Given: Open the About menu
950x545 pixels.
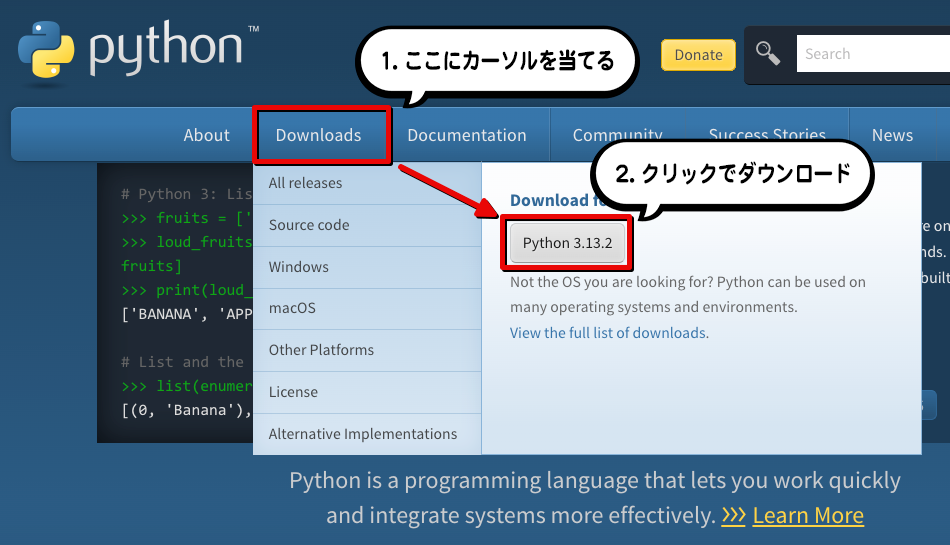Looking at the screenshot, I should [x=207, y=135].
